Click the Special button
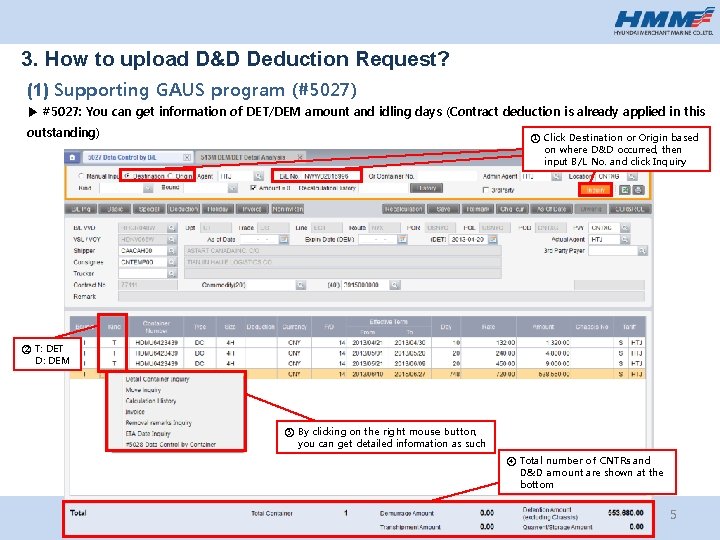The width and height of the screenshot is (720, 540). pyautogui.click(x=149, y=209)
